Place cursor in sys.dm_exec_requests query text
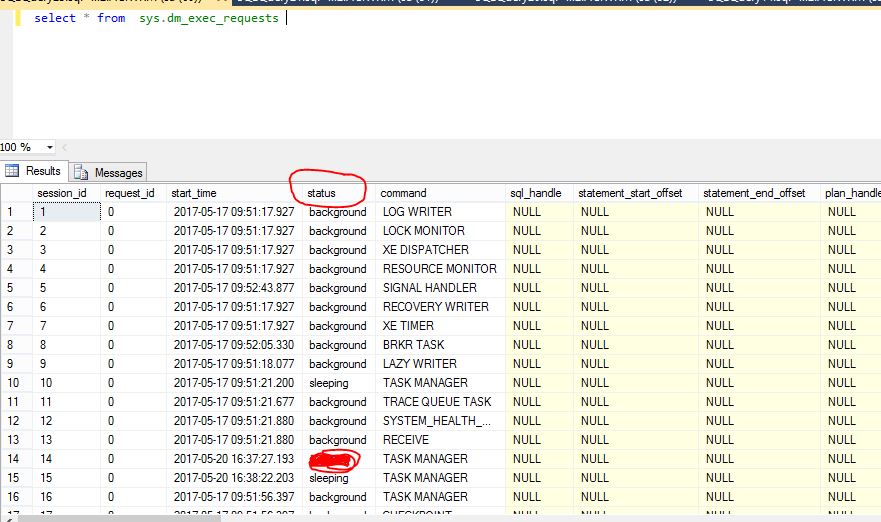881x522 pixels. coord(208,18)
